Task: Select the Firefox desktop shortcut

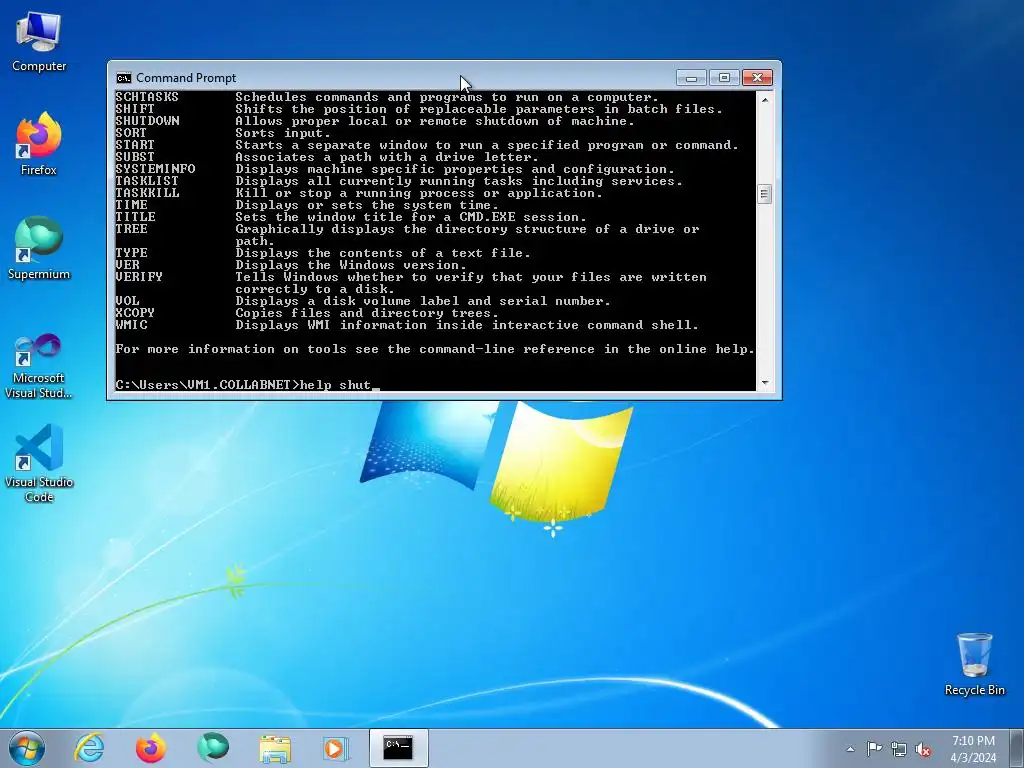Action: click(39, 144)
